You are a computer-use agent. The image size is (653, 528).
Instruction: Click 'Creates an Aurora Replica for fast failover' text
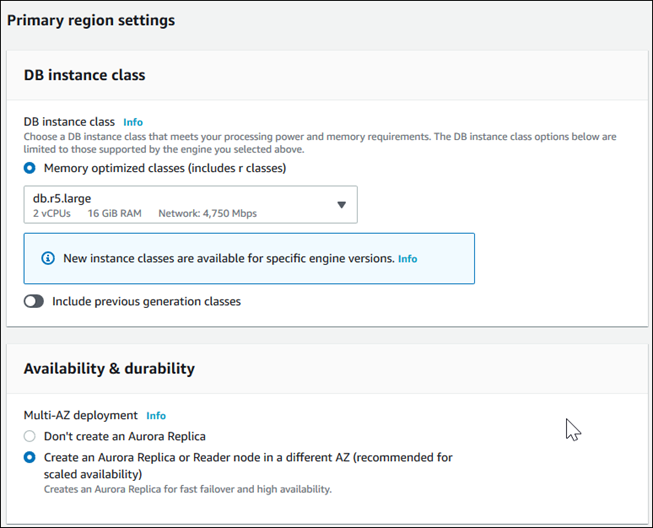pyautogui.click(x=188, y=489)
